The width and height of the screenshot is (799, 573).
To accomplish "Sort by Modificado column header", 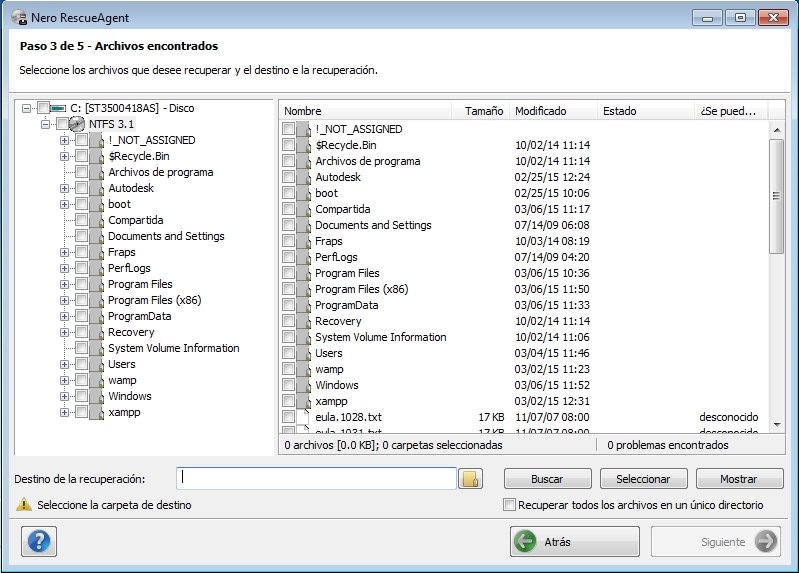I will pos(553,111).
